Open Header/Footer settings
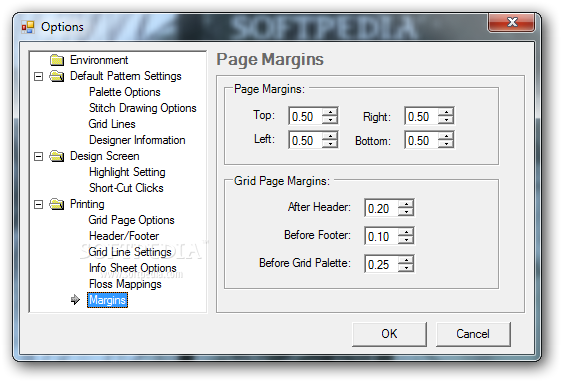 pyautogui.click(x=124, y=236)
